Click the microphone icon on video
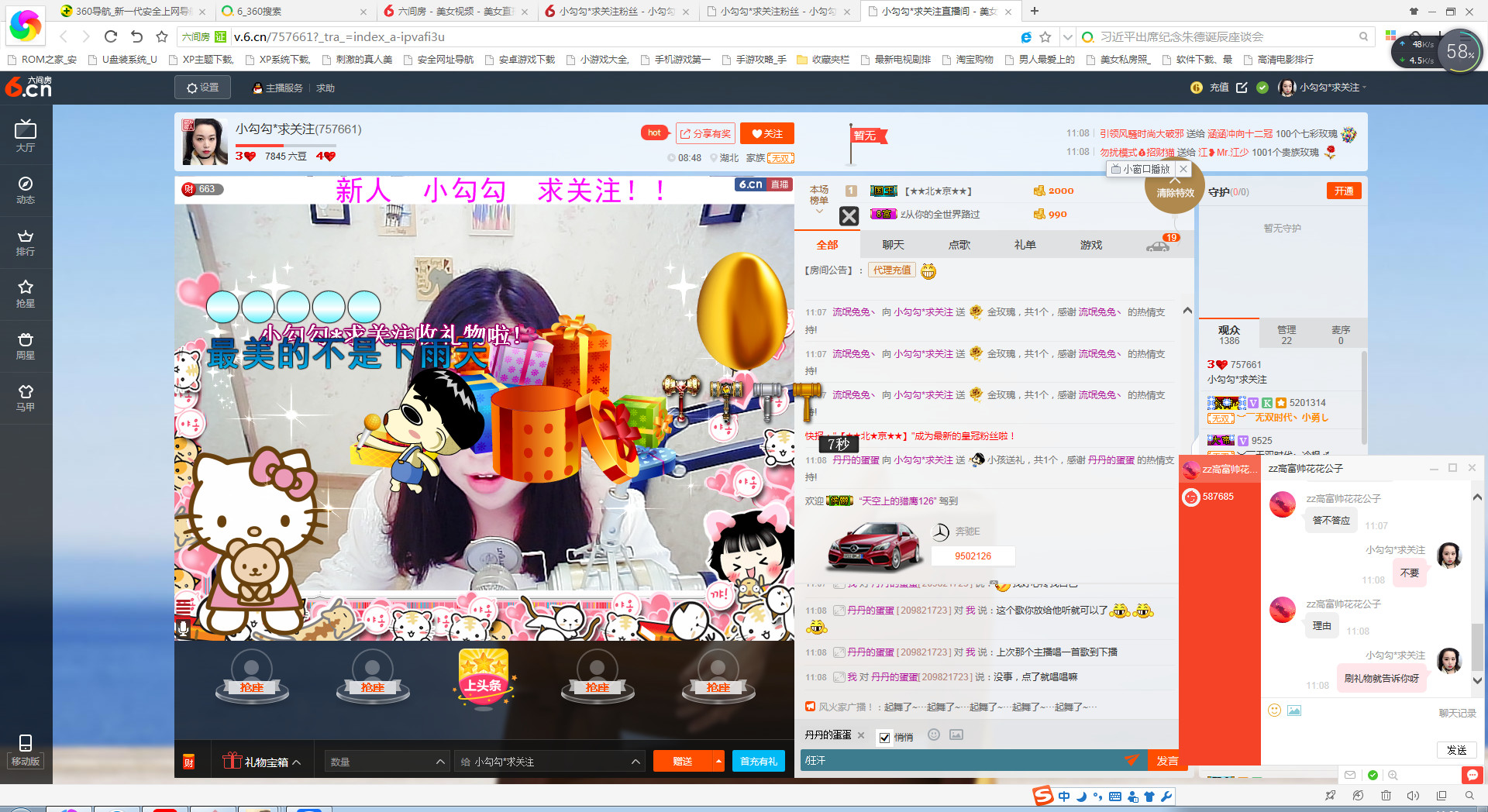Viewport: 1488px width, 812px height. (183, 628)
